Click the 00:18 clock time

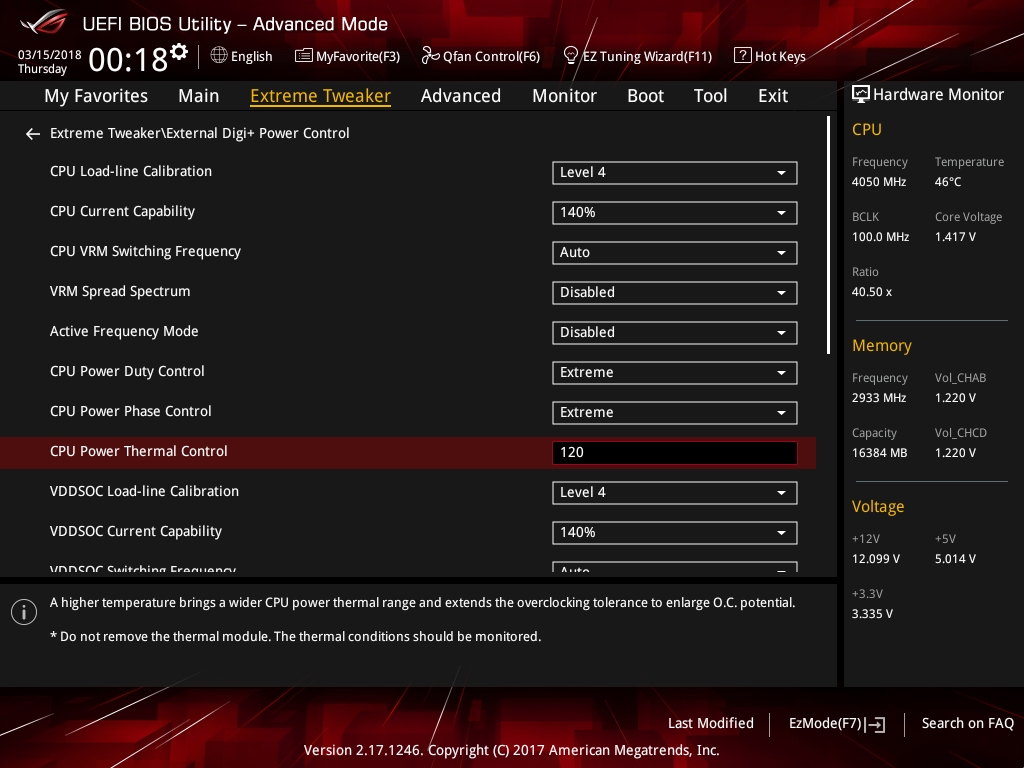click(128, 60)
